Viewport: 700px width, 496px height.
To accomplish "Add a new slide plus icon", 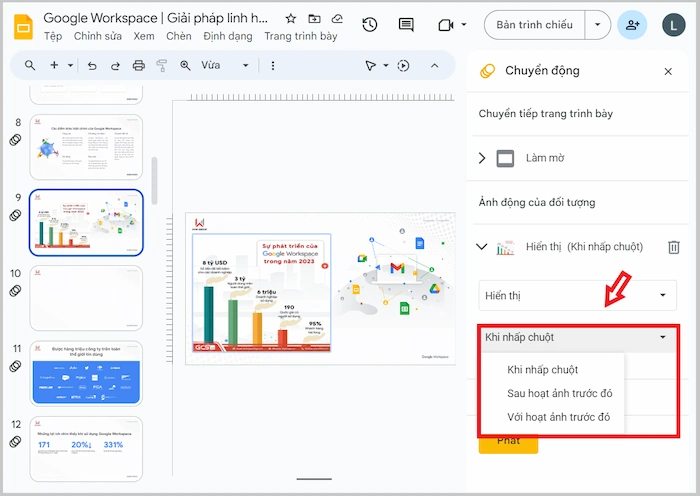I will [x=54, y=65].
